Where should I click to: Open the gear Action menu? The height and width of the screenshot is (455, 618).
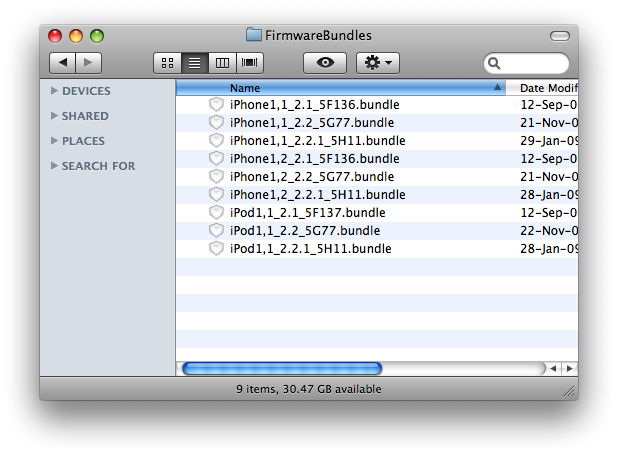coord(378,63)
